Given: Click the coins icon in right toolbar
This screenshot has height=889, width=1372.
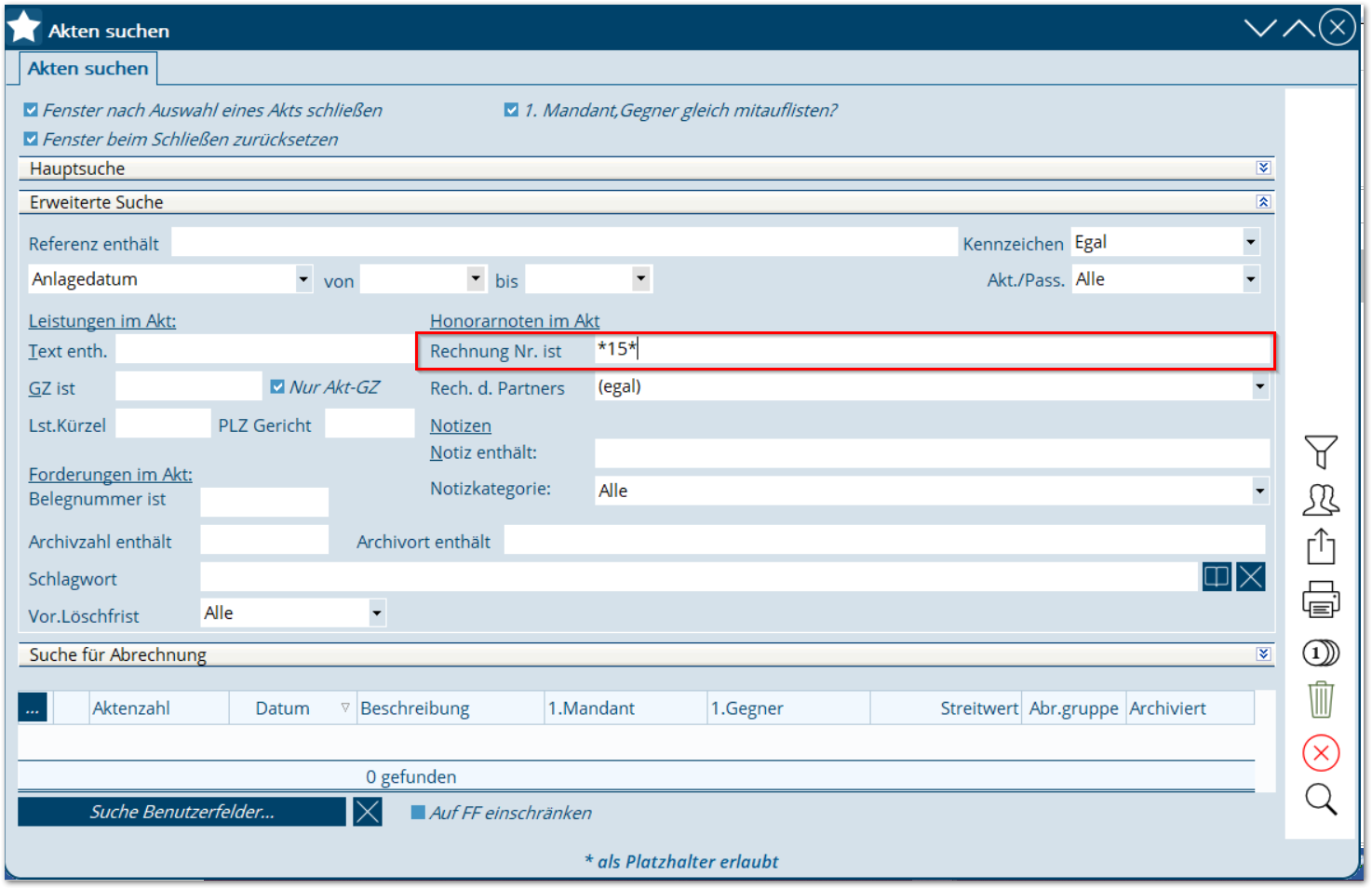Looking at the screenshot, I should (x=1321, y=653).
